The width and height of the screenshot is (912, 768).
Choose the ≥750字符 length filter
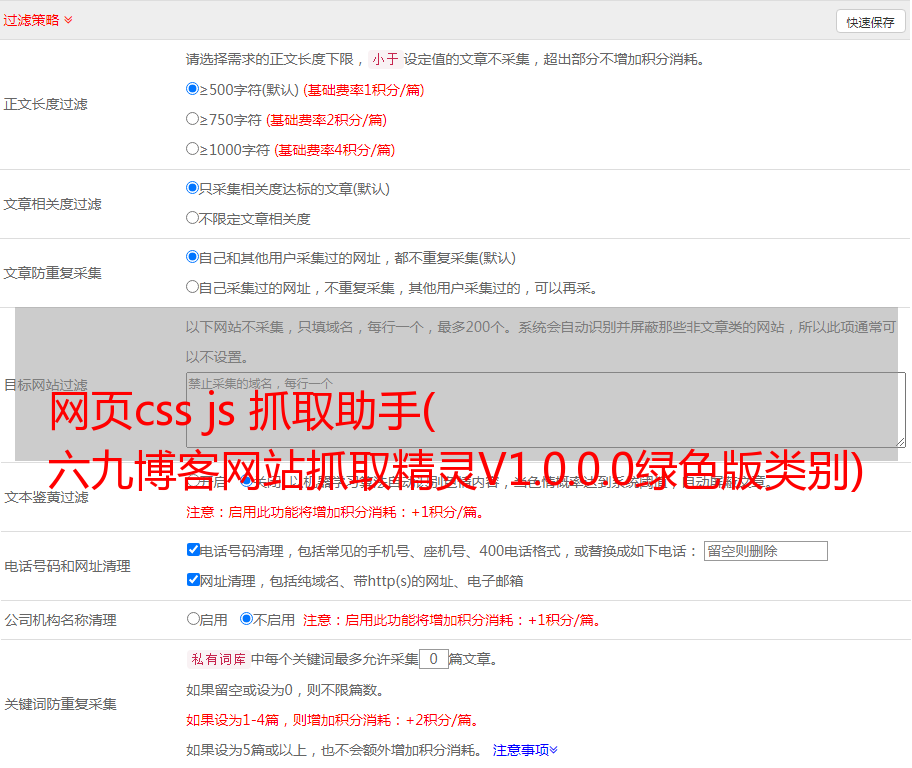(193, 119)
